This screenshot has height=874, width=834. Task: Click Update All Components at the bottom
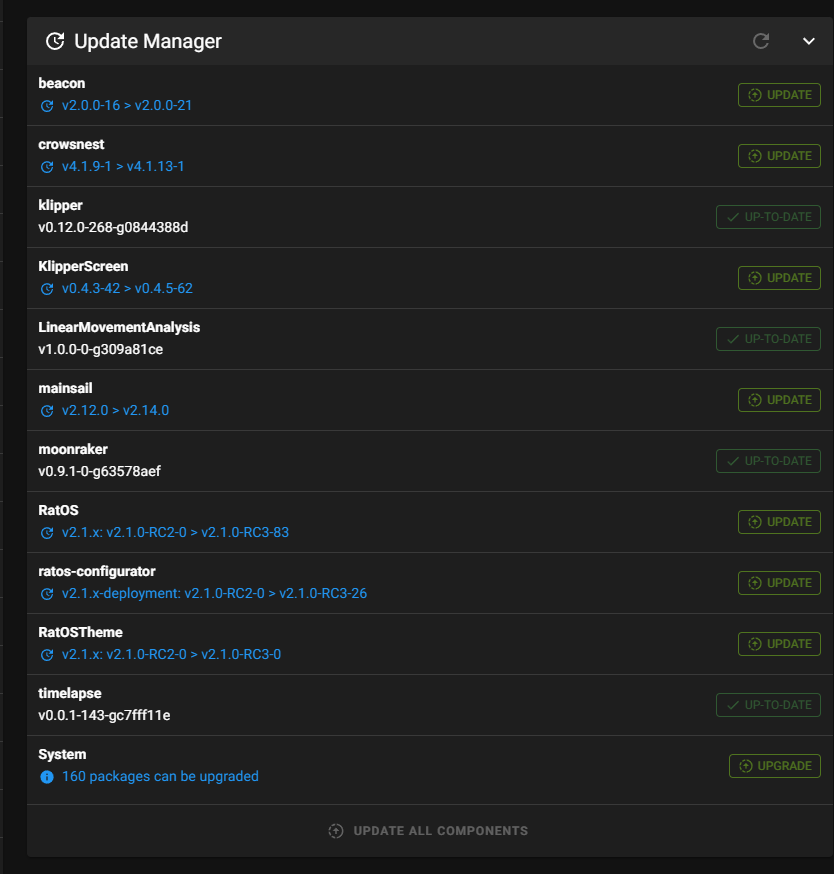click(x=428, y=831)
